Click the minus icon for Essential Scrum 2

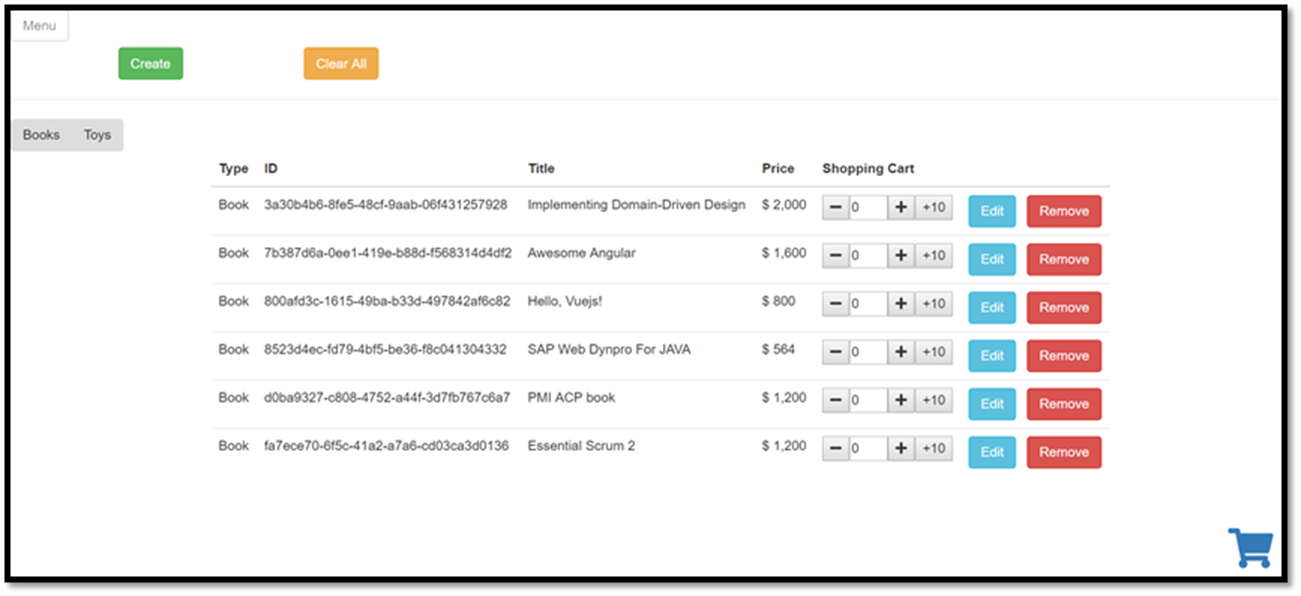[x=835, y=448]
